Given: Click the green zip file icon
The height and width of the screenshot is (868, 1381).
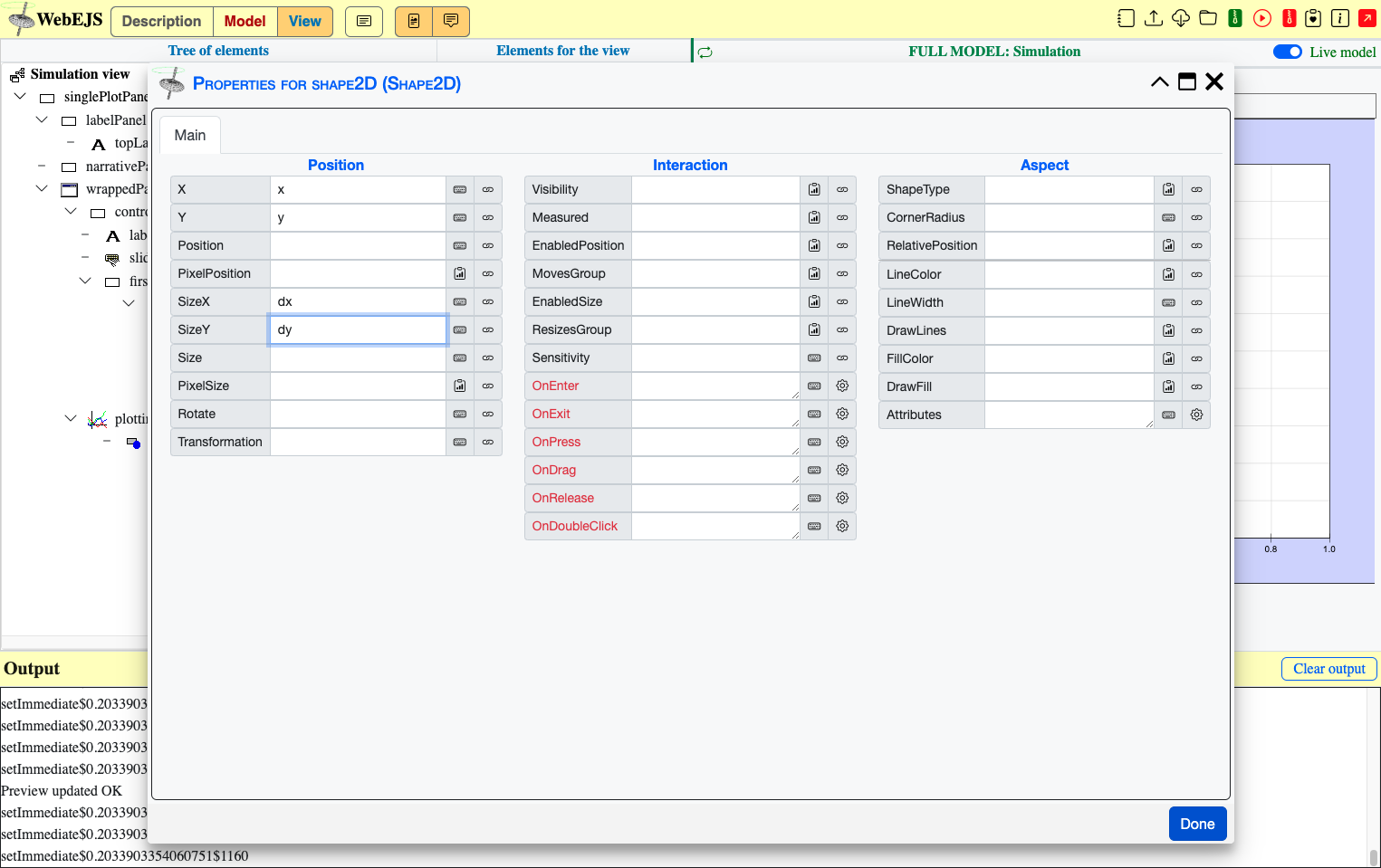Looking at the screenshot, I should (x=1235, y=18).
